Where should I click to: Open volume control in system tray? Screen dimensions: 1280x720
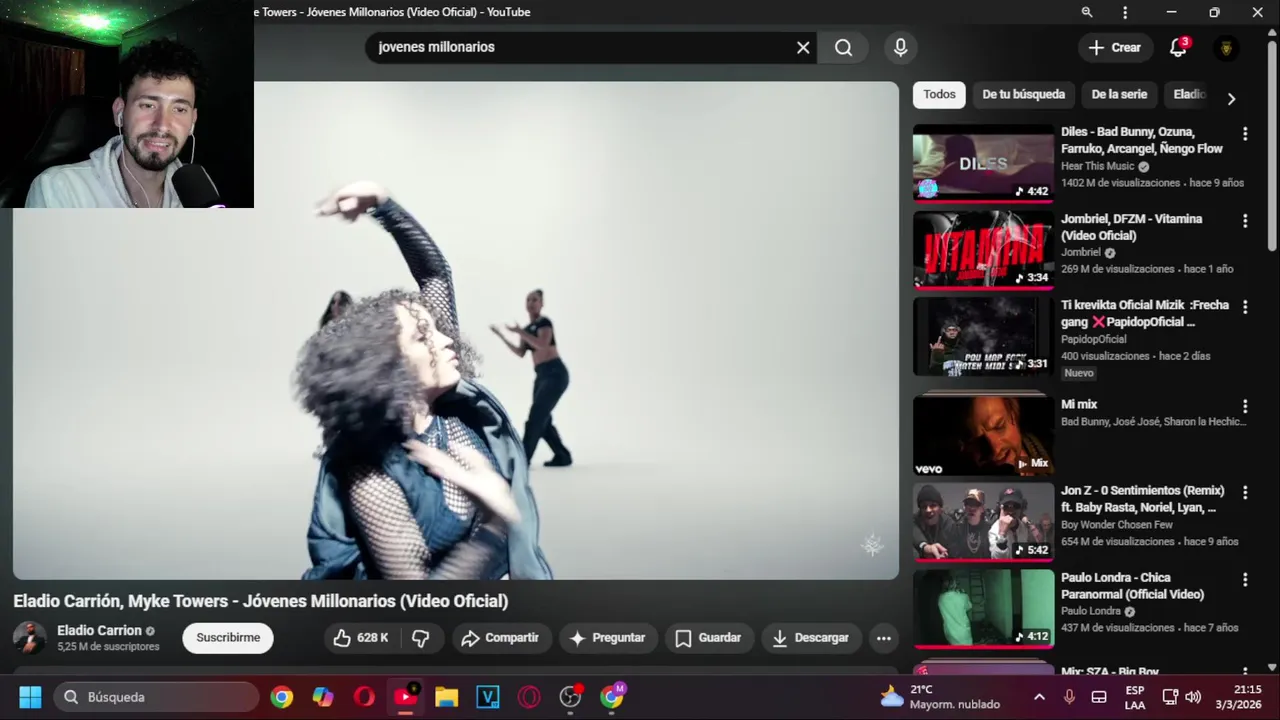[1193, 697]
